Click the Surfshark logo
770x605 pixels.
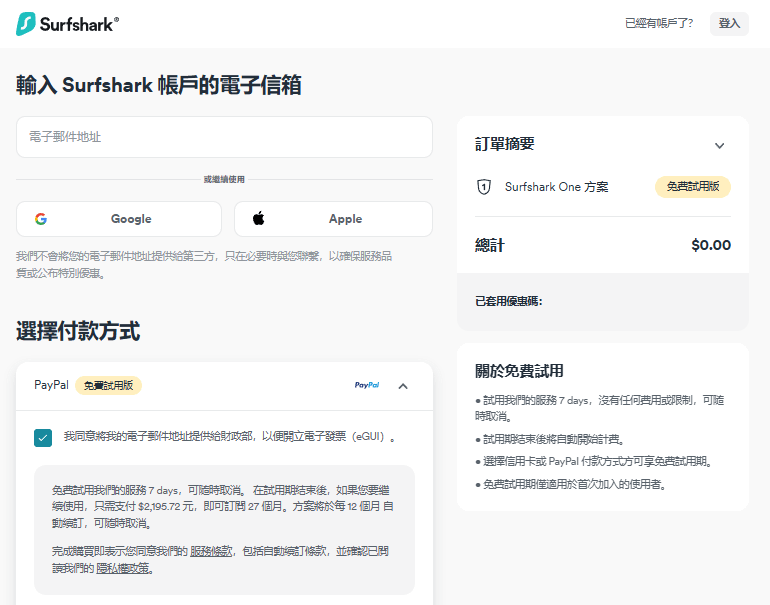[x=67, y=24]
